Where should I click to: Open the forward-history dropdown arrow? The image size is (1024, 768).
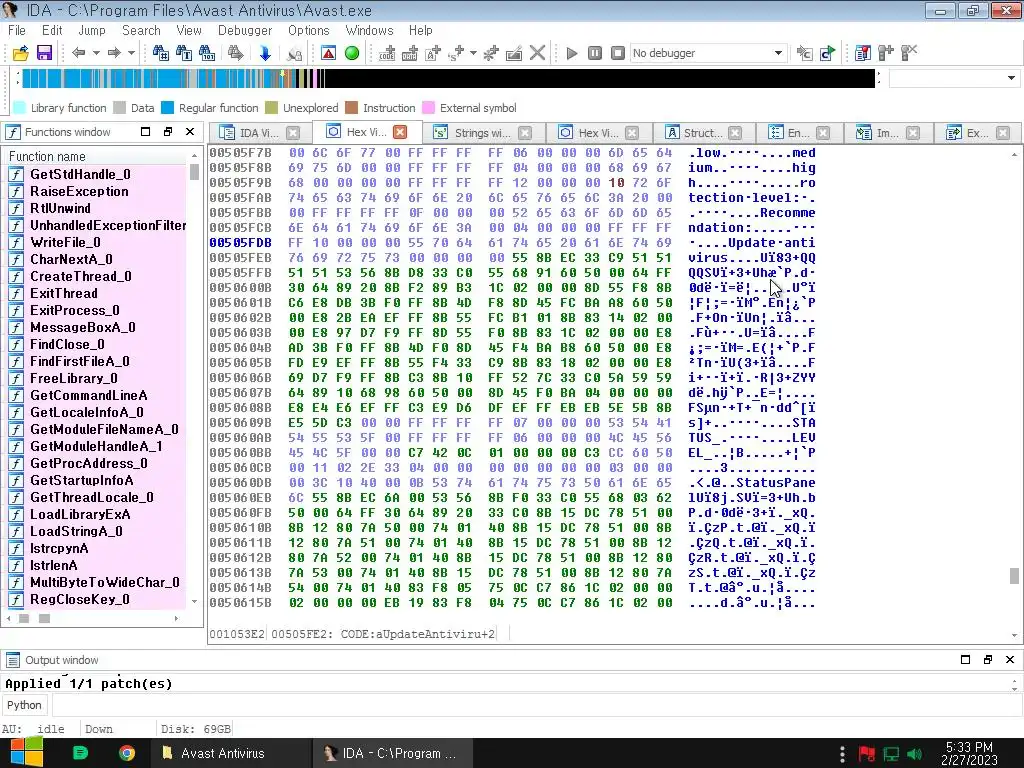(131, 53)
